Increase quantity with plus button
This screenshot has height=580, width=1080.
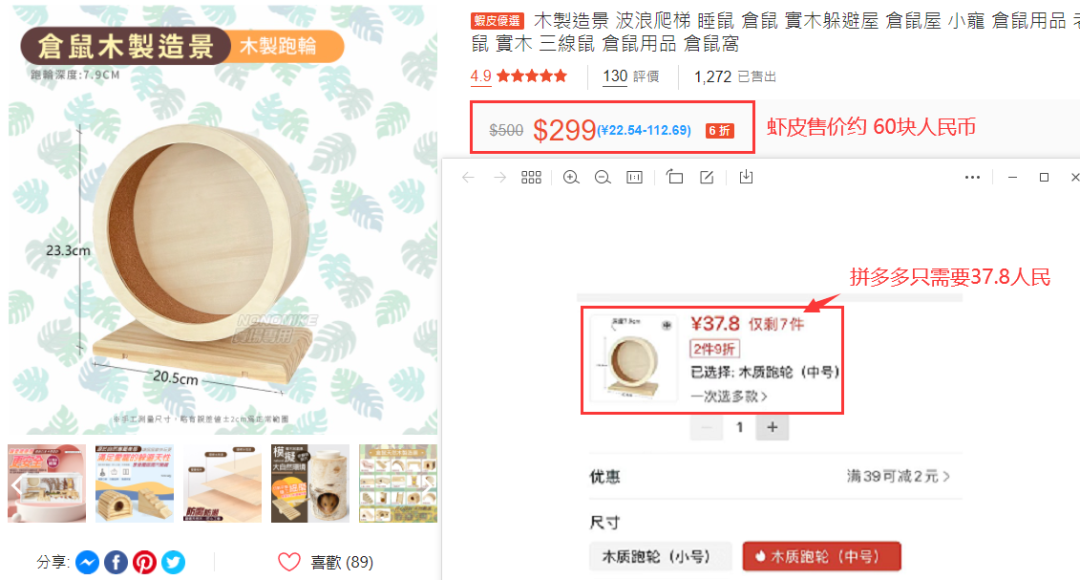click(772, 426)
